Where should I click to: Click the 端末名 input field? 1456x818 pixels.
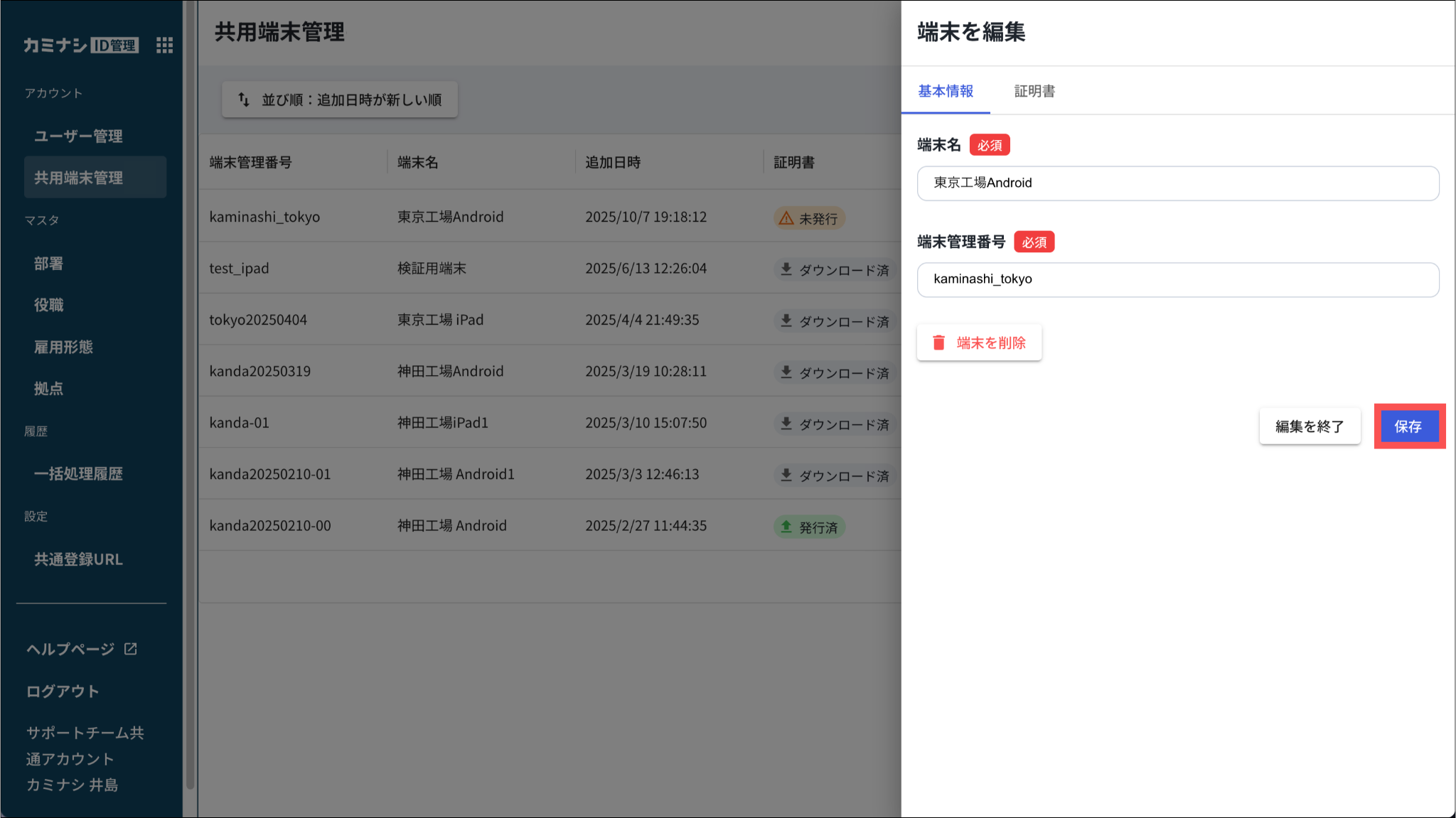point(1178,183)
